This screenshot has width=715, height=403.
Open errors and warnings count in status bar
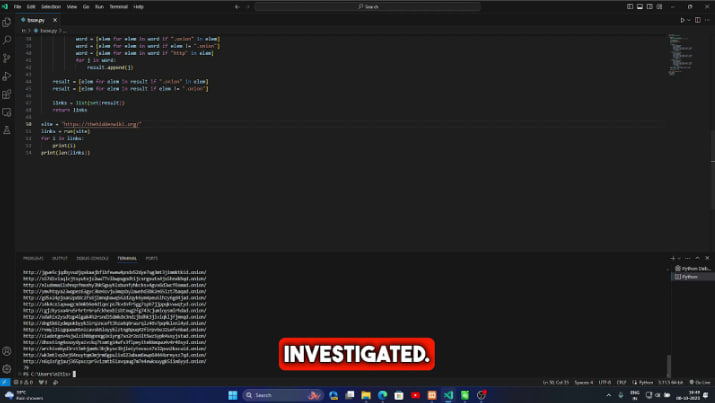click(x=24, y=382)
